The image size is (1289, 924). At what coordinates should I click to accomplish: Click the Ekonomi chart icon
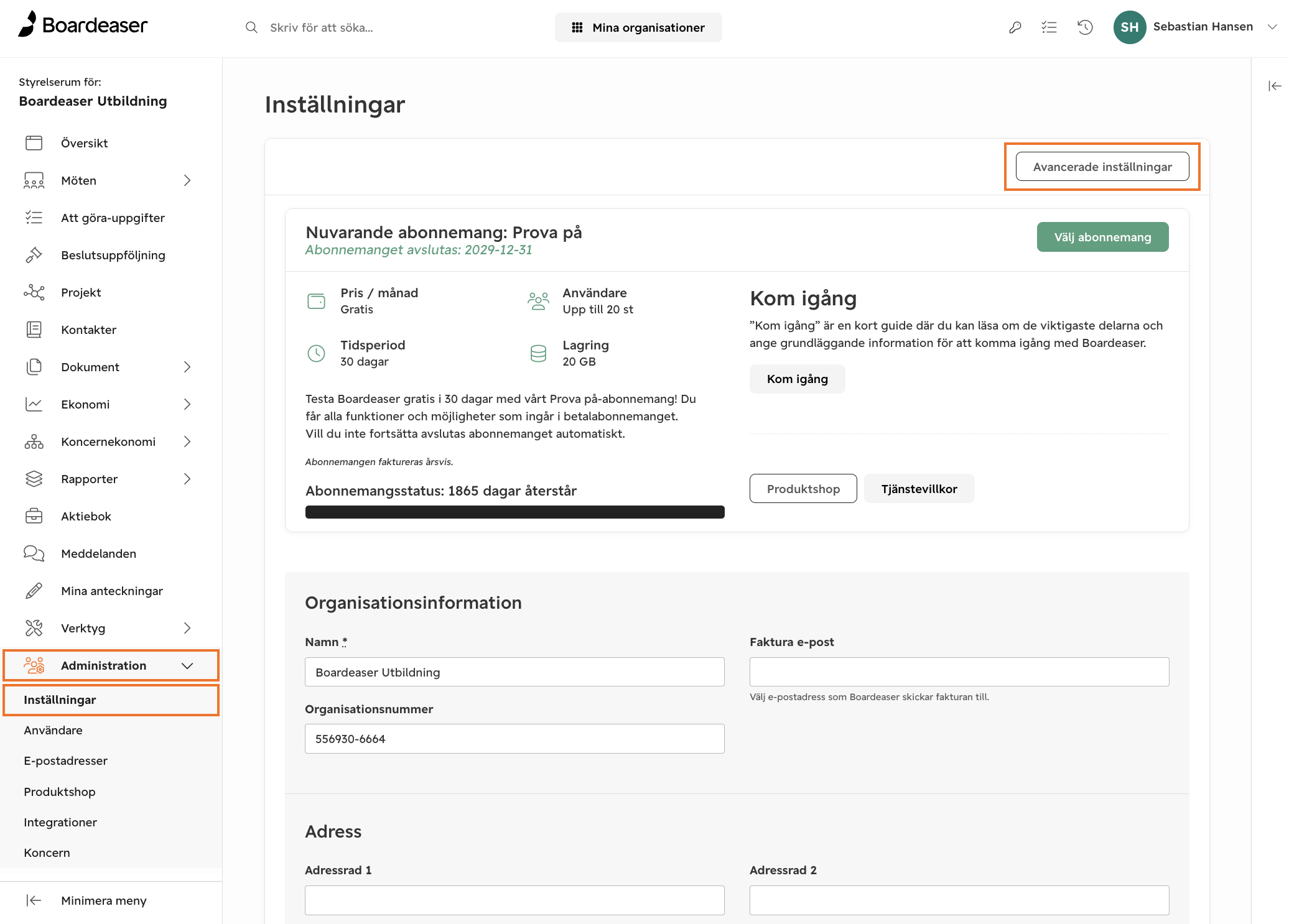pyautogui.click(x=34, y=404)
